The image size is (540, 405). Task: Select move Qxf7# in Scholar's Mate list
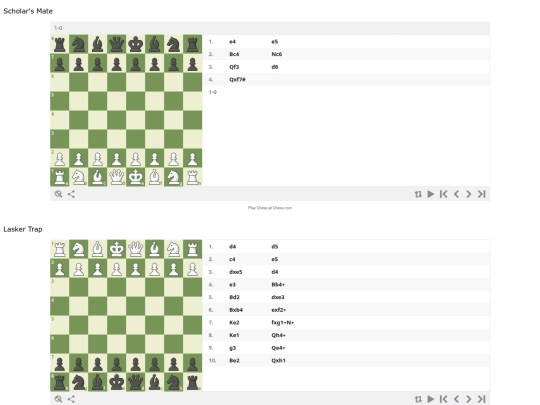pos(237,80)
